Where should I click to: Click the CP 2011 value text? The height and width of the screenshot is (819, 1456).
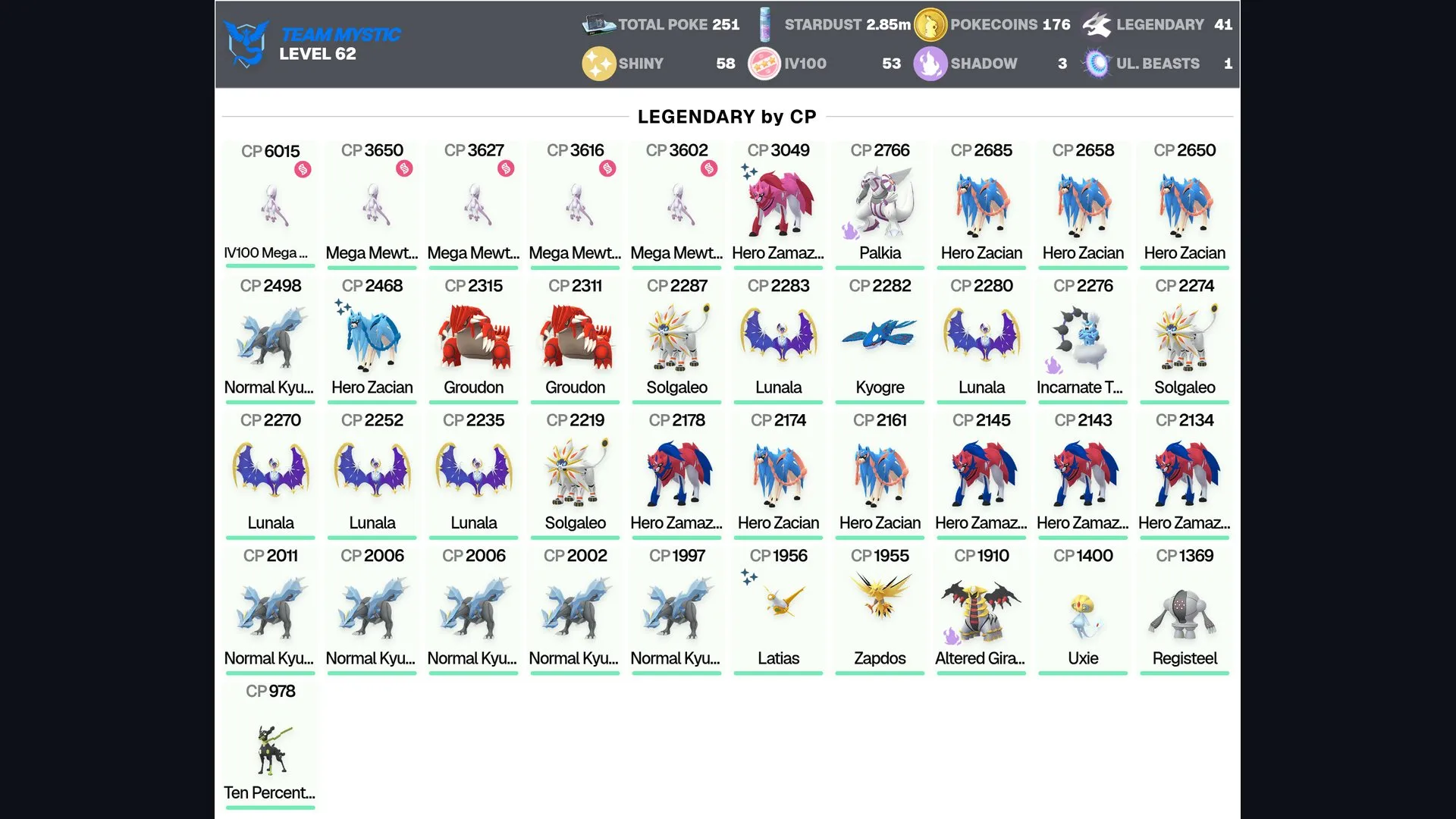(271, 556)
